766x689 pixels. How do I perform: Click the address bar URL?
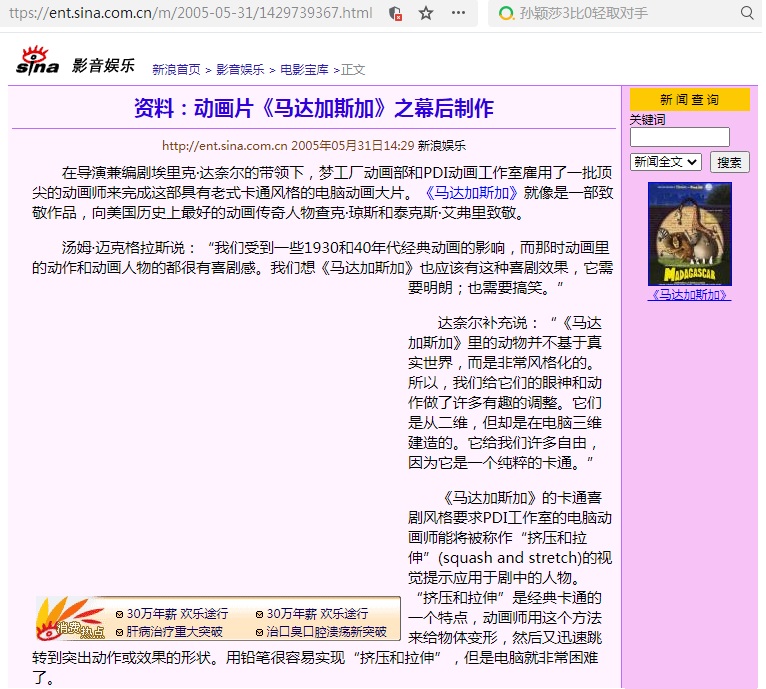[x=191, y=13]
